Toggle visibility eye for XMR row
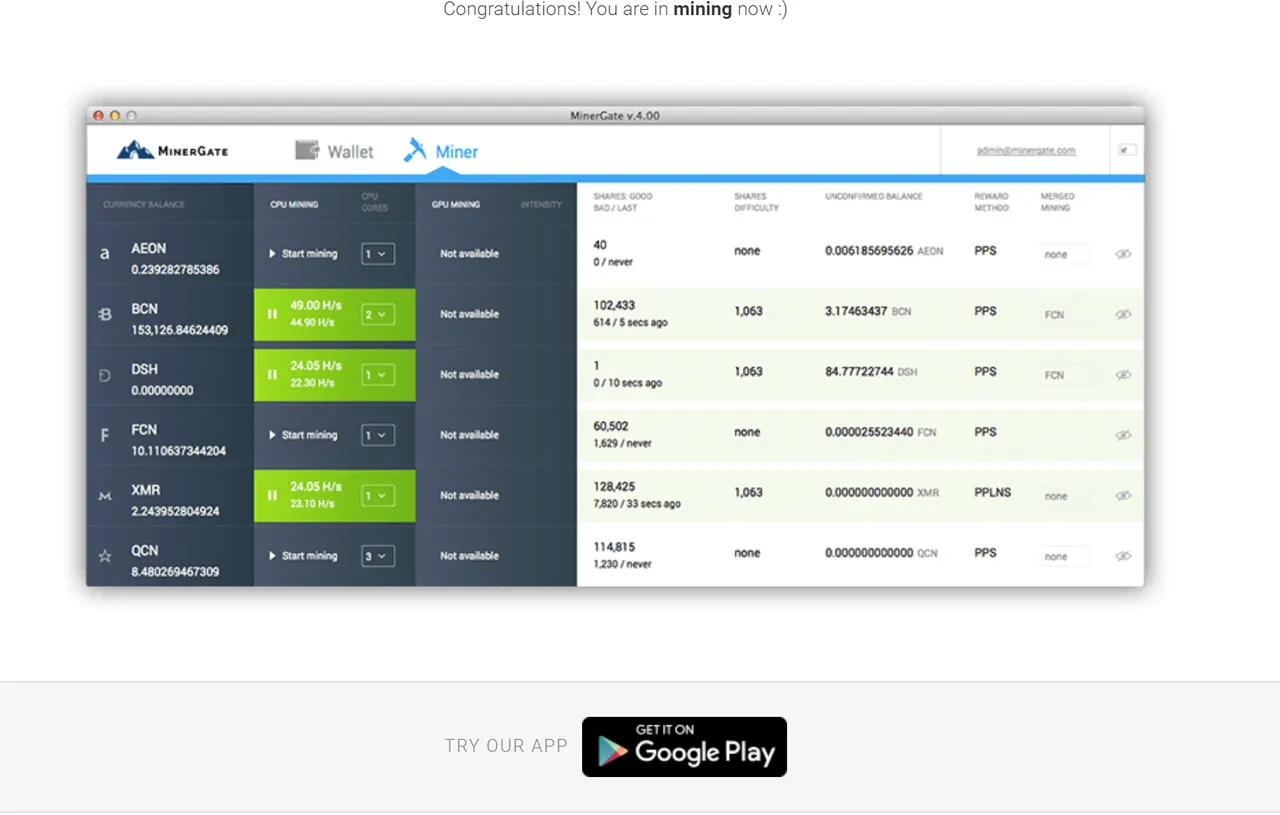Viewport: 1280px width, 815px height. click(x=1123, y=496)
